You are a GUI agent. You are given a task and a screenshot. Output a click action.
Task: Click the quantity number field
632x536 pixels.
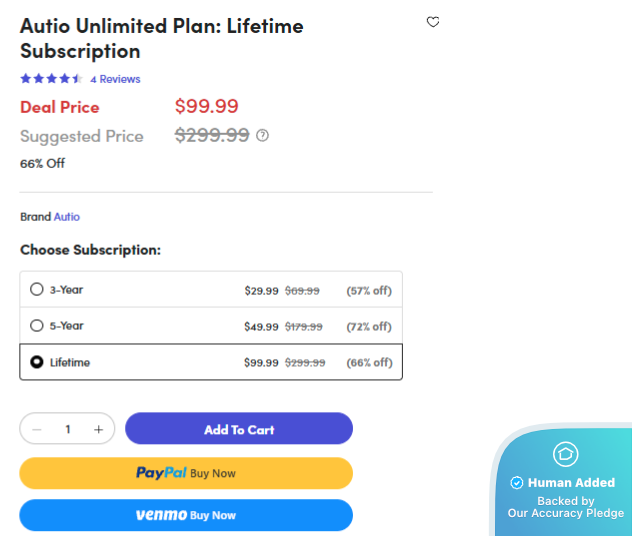tap(68, 430)
